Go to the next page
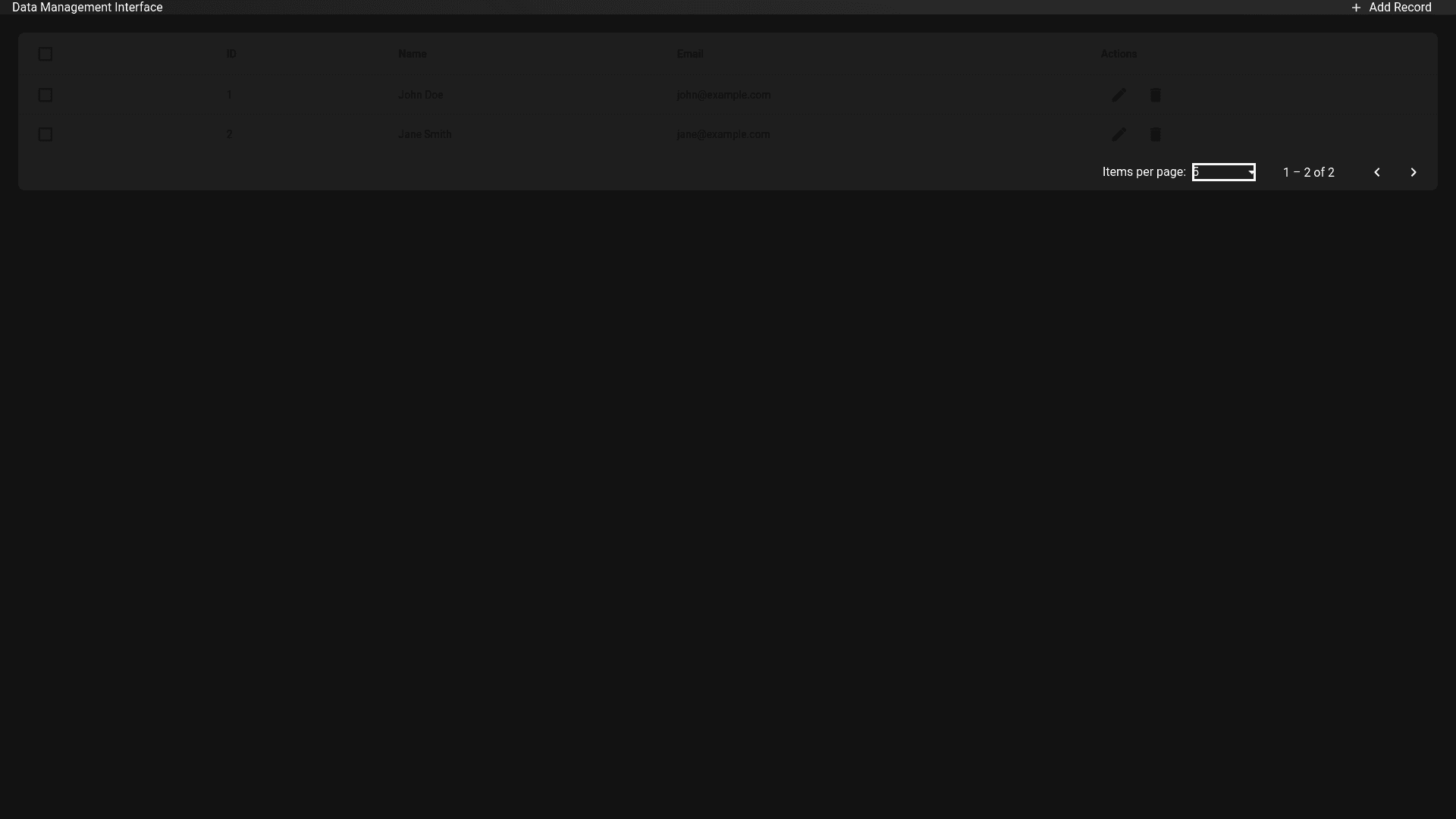1456x819 pixels. click(x=1413, y=172)
